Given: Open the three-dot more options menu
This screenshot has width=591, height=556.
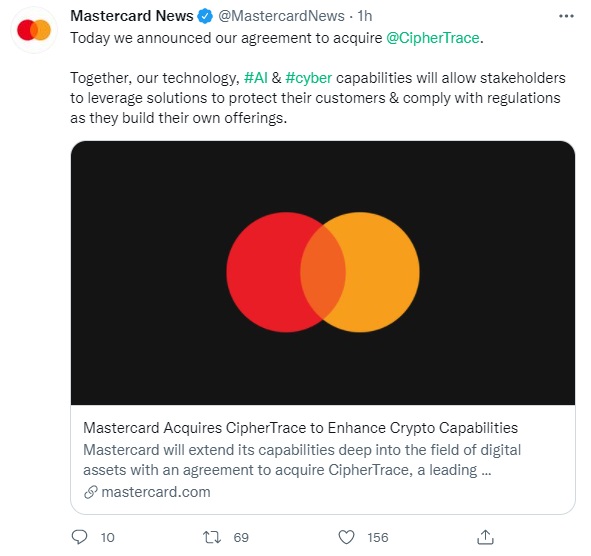Looking at the screenshot, I should [x=566, y=16].
